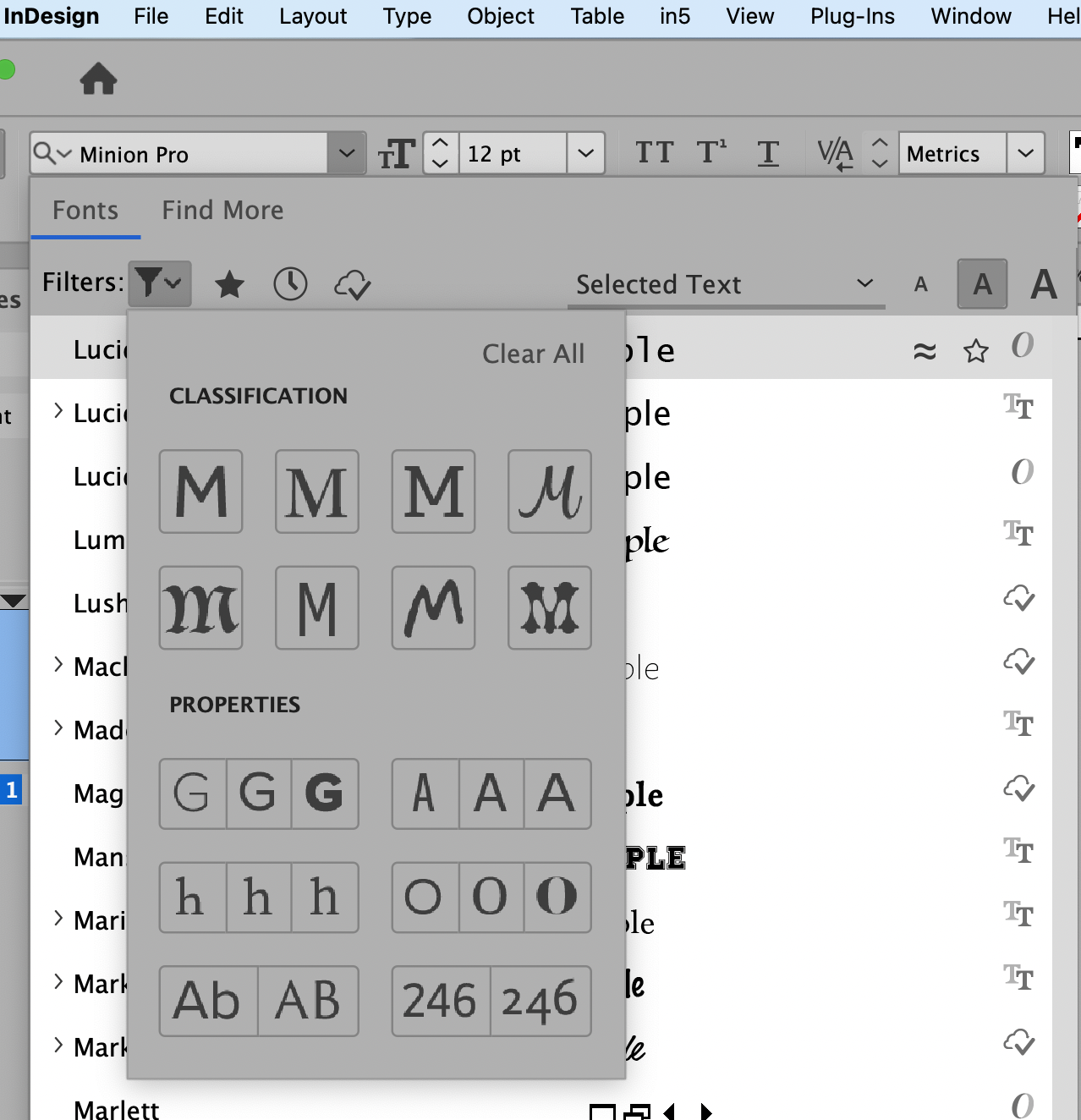Set medium sample text size
The height and width of the screenshot is (1120, 1081).
click(982, 284)
